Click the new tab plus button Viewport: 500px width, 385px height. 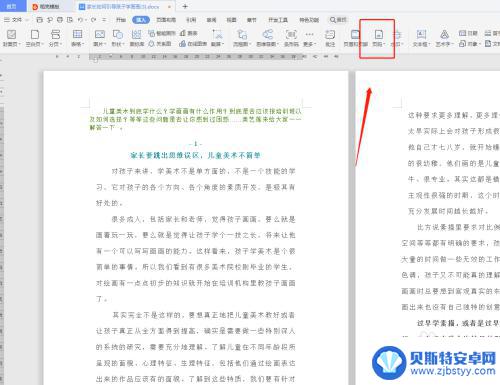185,6
